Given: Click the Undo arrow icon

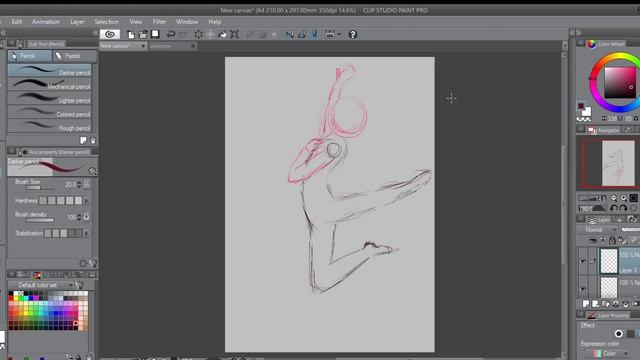Looking at the screenshot, I should tap(171, 35).
